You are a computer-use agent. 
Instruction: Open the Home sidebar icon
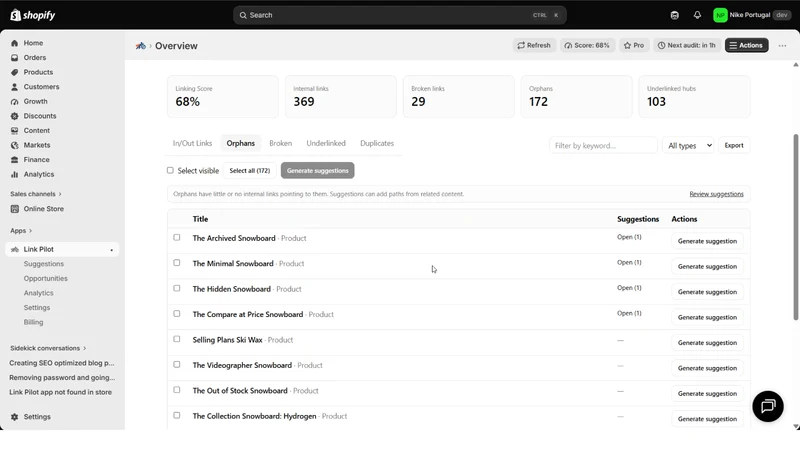(14, 43)
